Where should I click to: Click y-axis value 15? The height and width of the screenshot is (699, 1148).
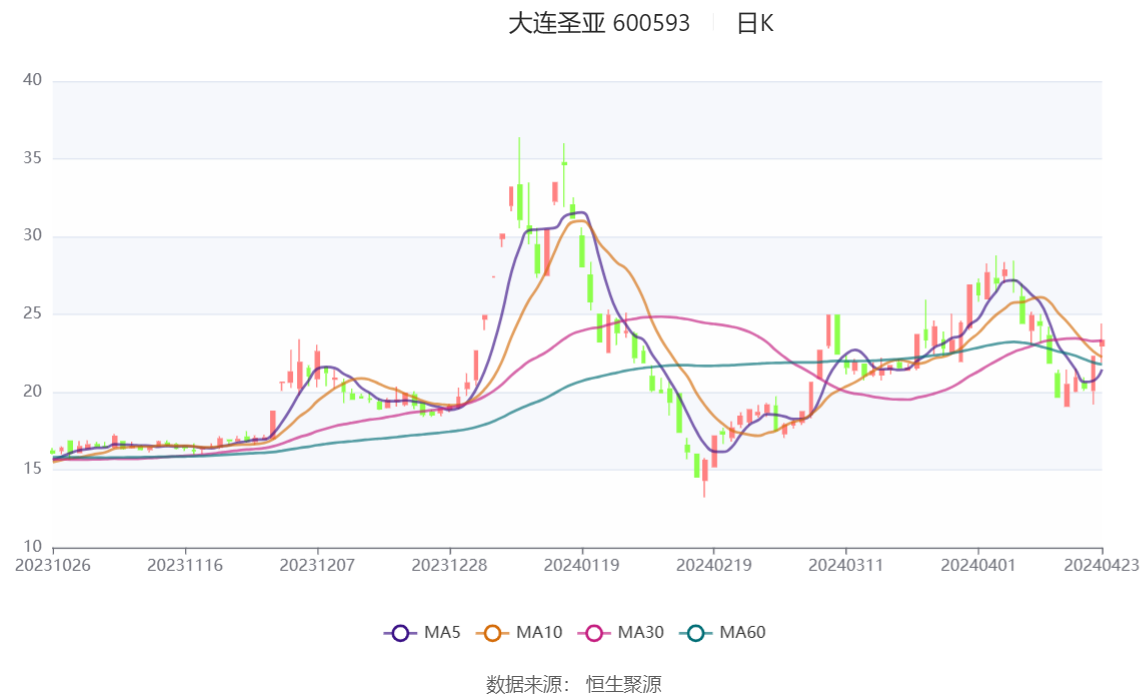[x=32, y=468]
